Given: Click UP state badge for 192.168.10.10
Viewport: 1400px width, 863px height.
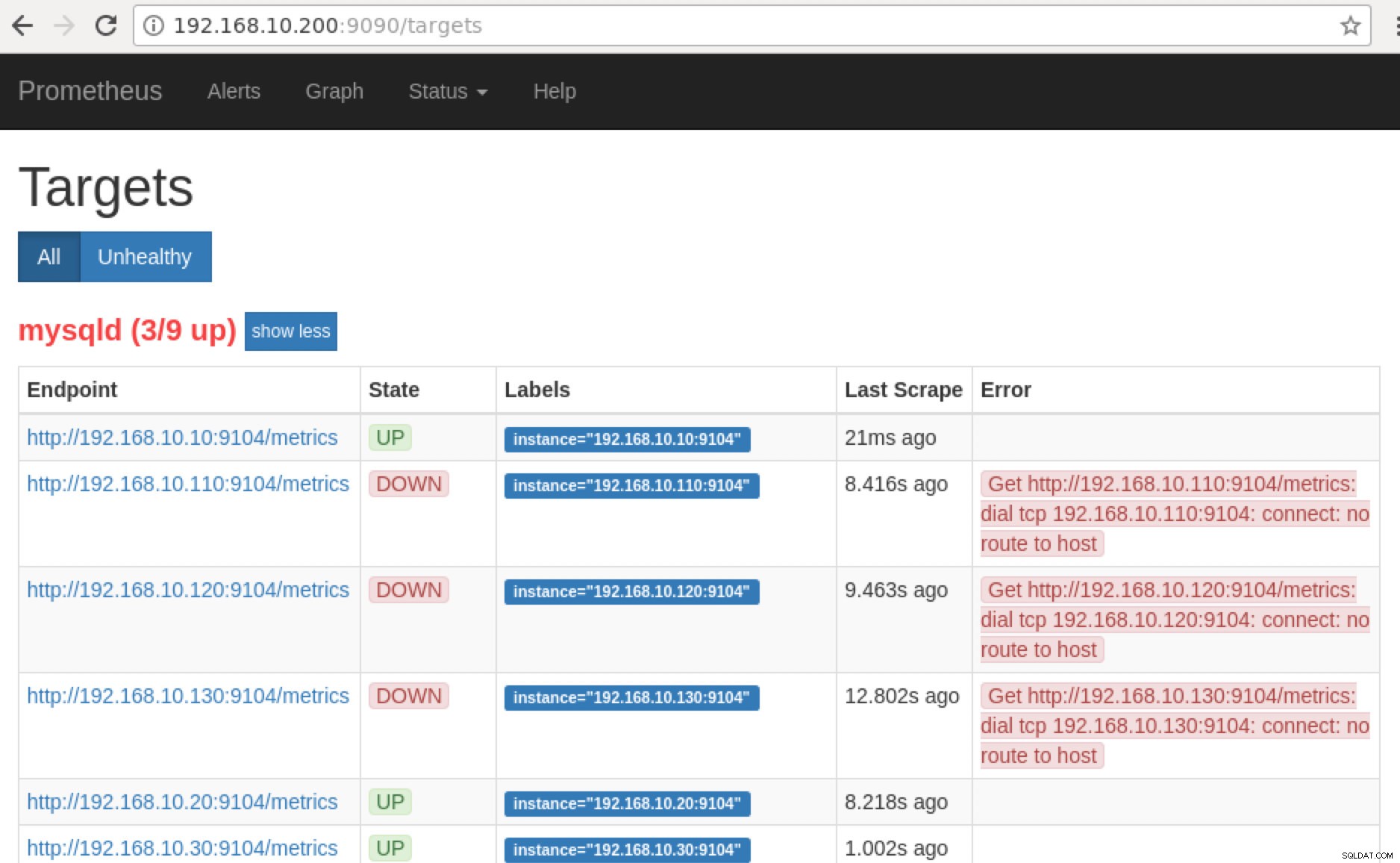Looking at the screenshot, I should point(390,437).
